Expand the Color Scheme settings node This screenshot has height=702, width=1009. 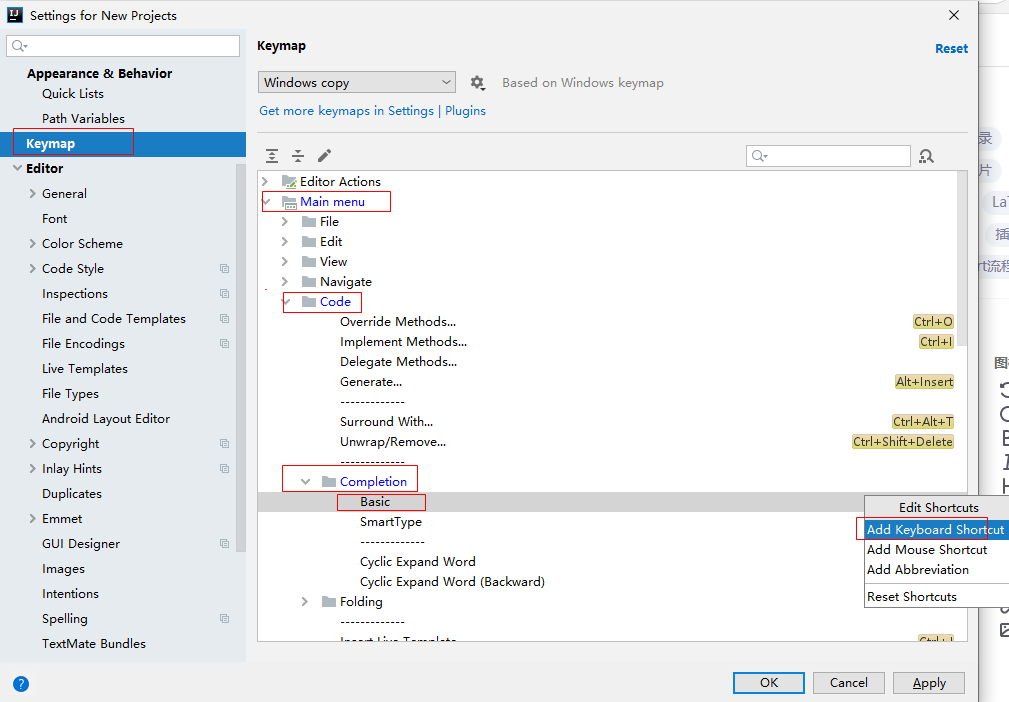(x=33, y=244)
